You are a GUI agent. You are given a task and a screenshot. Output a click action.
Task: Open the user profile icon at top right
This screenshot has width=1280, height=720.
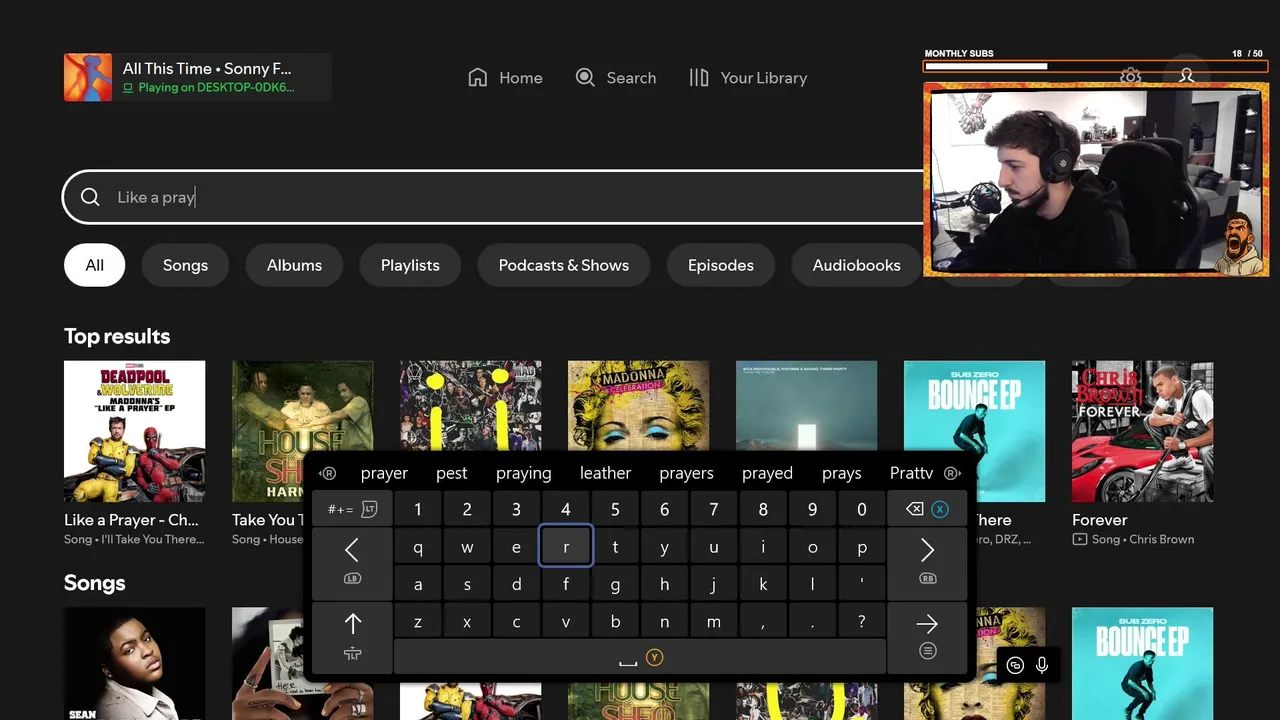[1186, 76]
